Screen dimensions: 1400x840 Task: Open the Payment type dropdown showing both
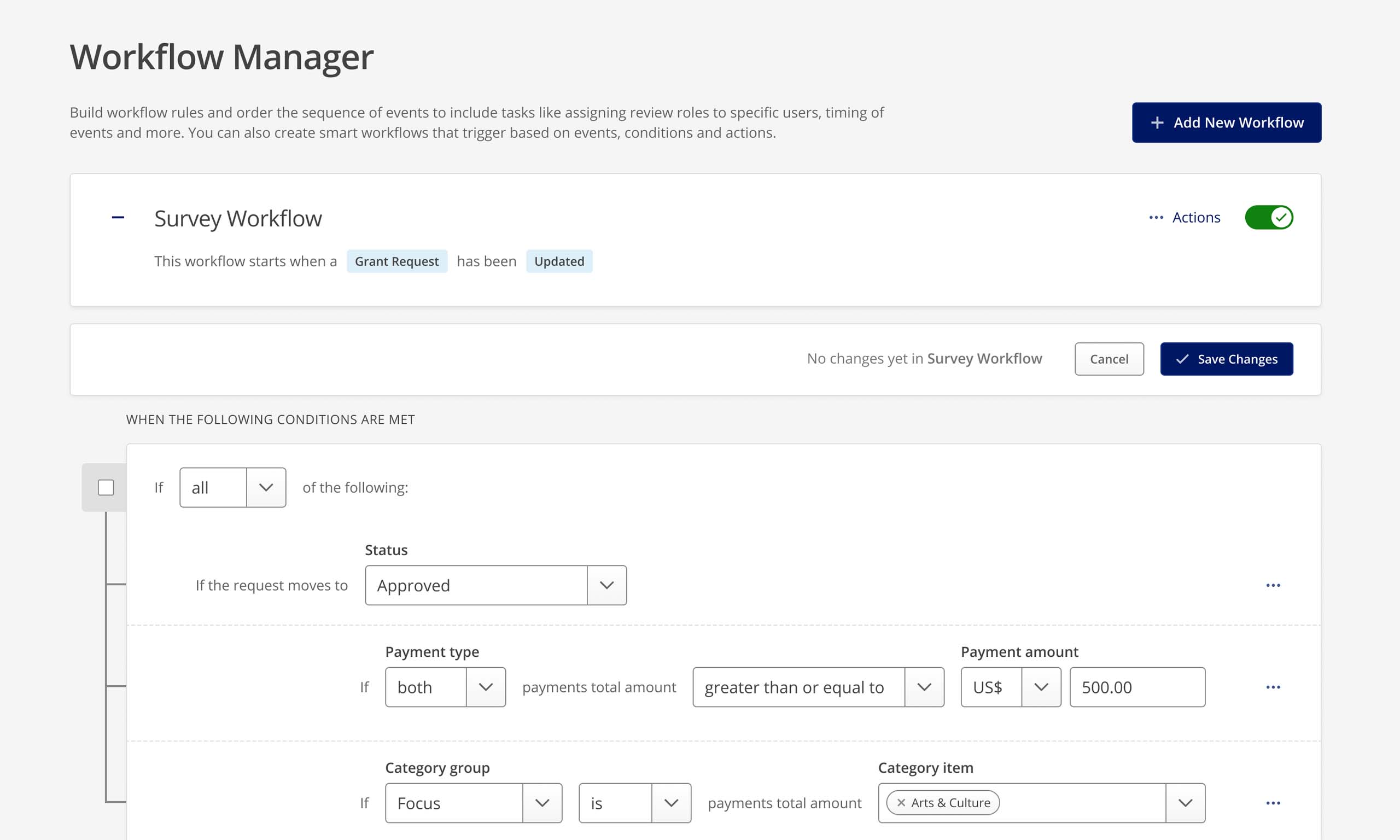pos(486,687)
